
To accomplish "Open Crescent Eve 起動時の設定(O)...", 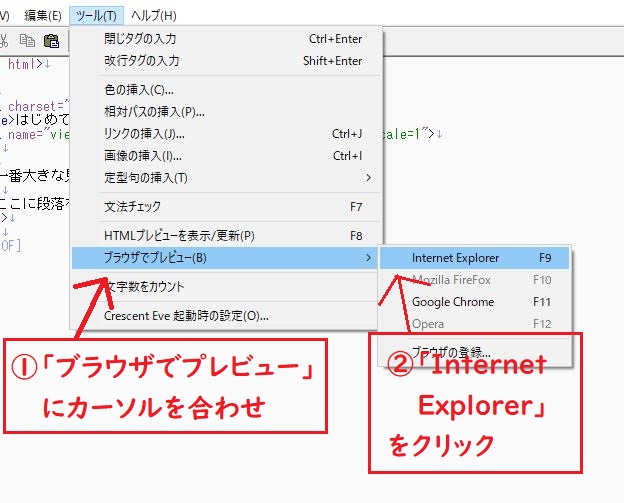I will tap(186, 316).
